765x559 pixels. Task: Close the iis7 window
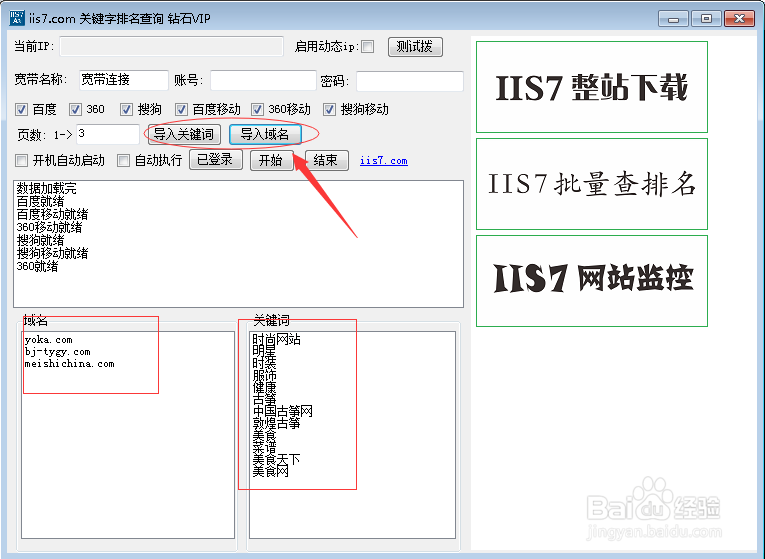[x=740, y=19]
